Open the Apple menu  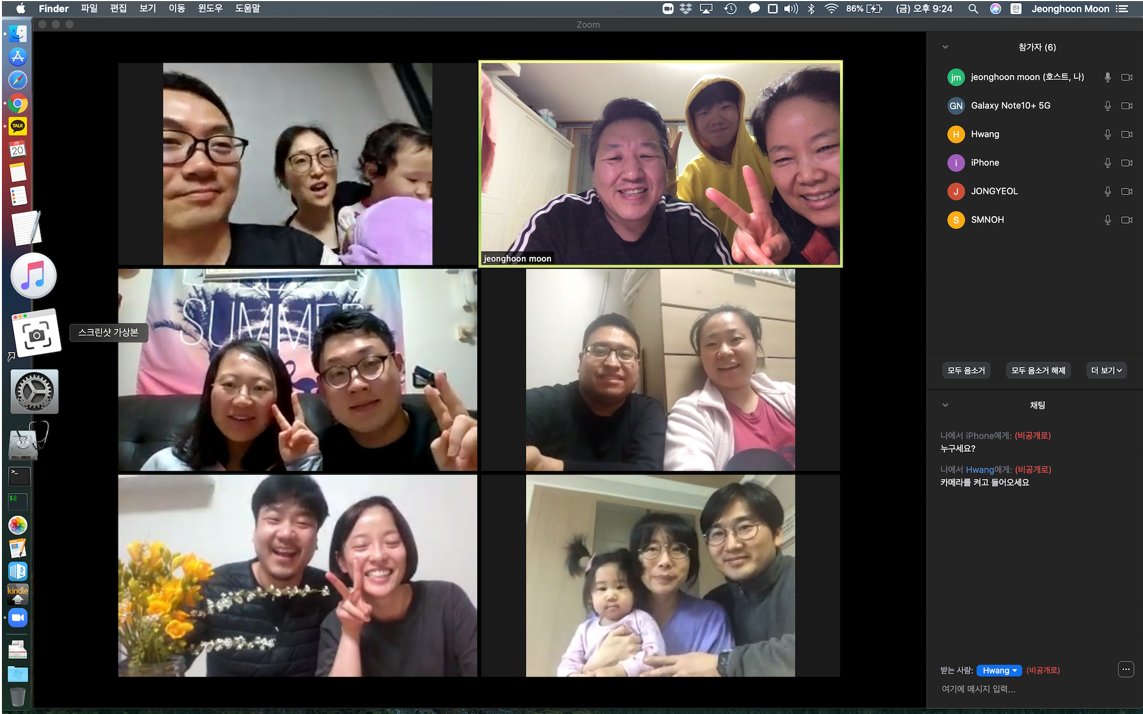(x=20, y=9)
